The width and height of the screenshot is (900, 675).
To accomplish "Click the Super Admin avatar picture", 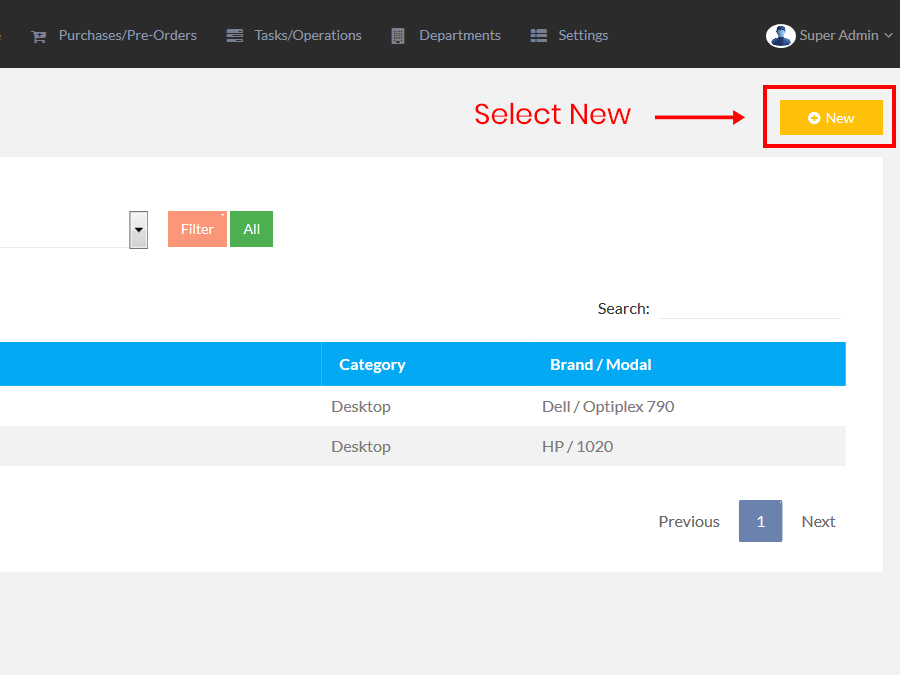I will 780,36.
